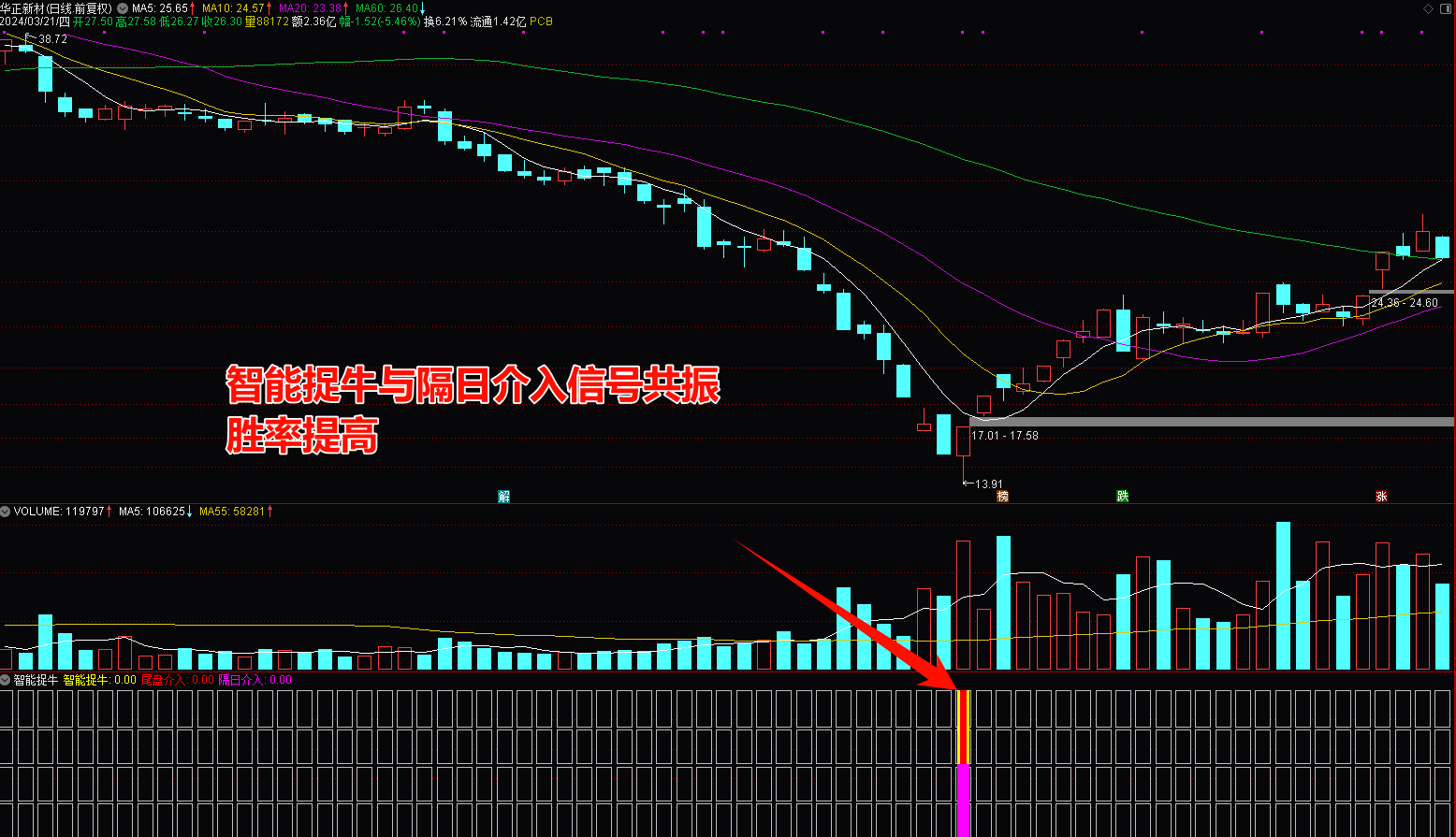Click the magenta 隔日介入 signal bar
Viewport: 1456px width, 837px height.
964,801
